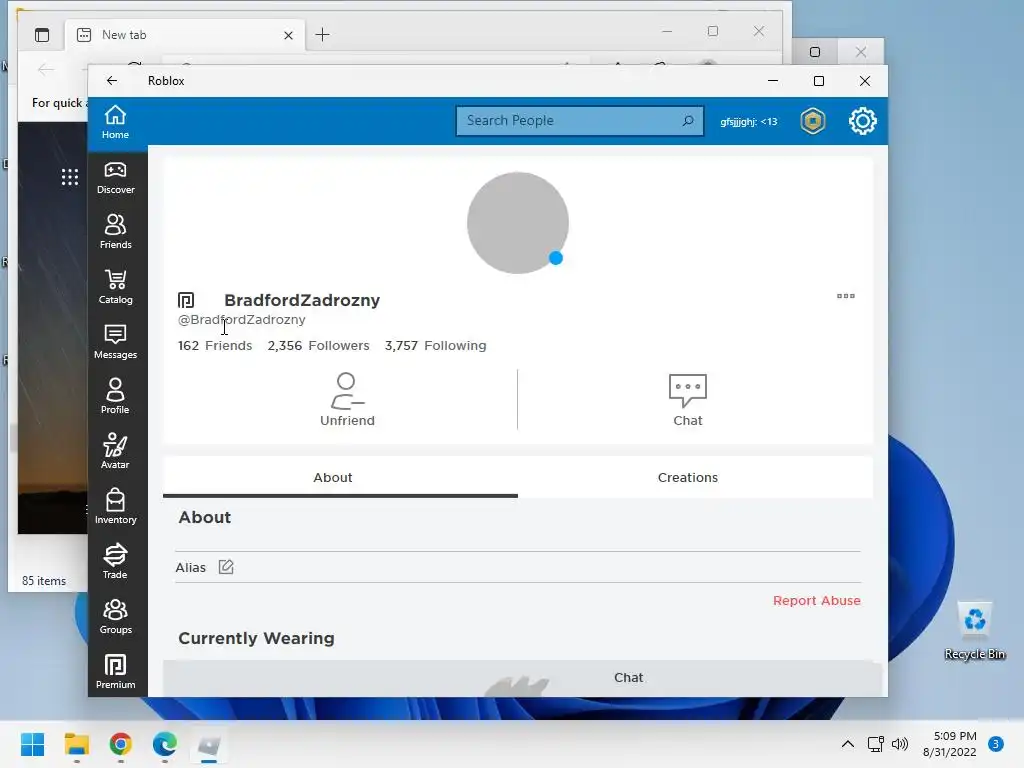The width and height of the screenshot is (1024, 768).
Task: Open the Premium page in sidebar
Action: pos(115,672)
